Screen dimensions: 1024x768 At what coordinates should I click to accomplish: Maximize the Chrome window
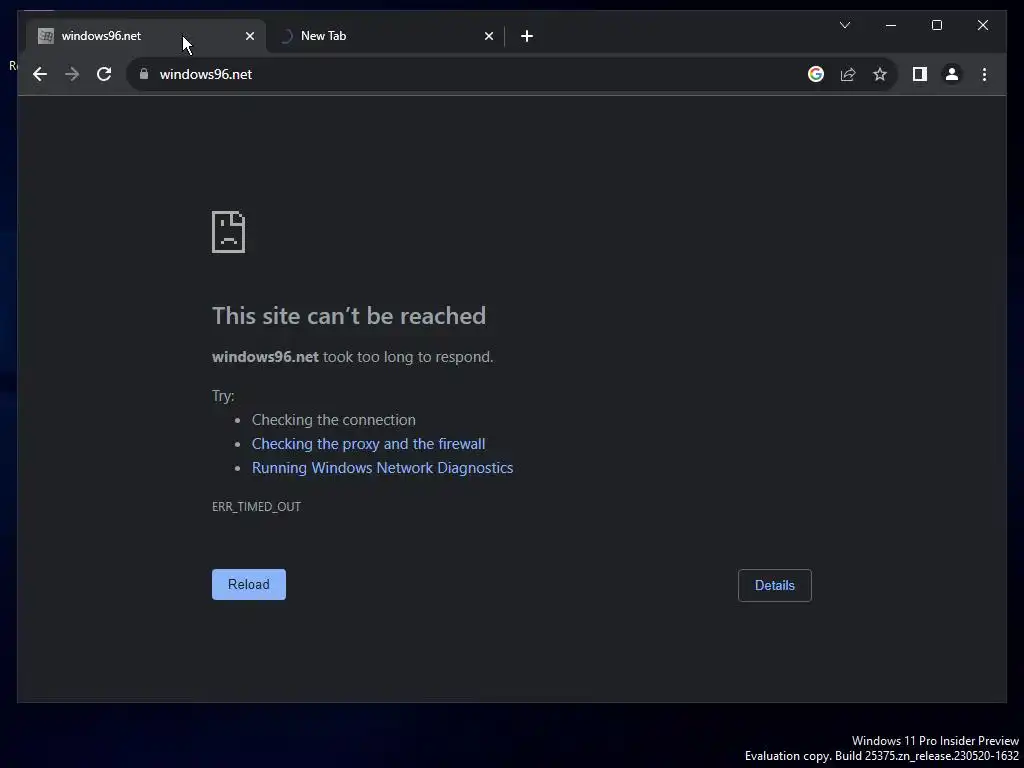(936, 25)
